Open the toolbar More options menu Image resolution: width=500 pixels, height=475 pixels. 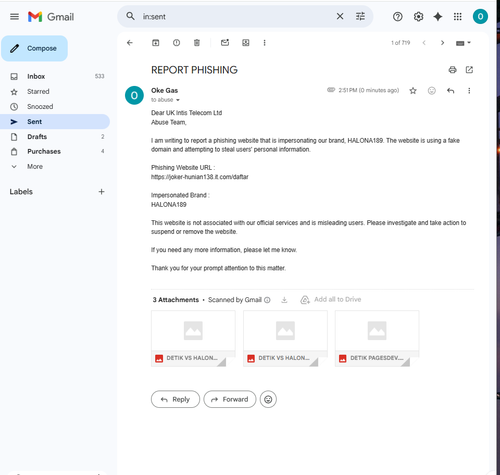(x=264, y=43)
